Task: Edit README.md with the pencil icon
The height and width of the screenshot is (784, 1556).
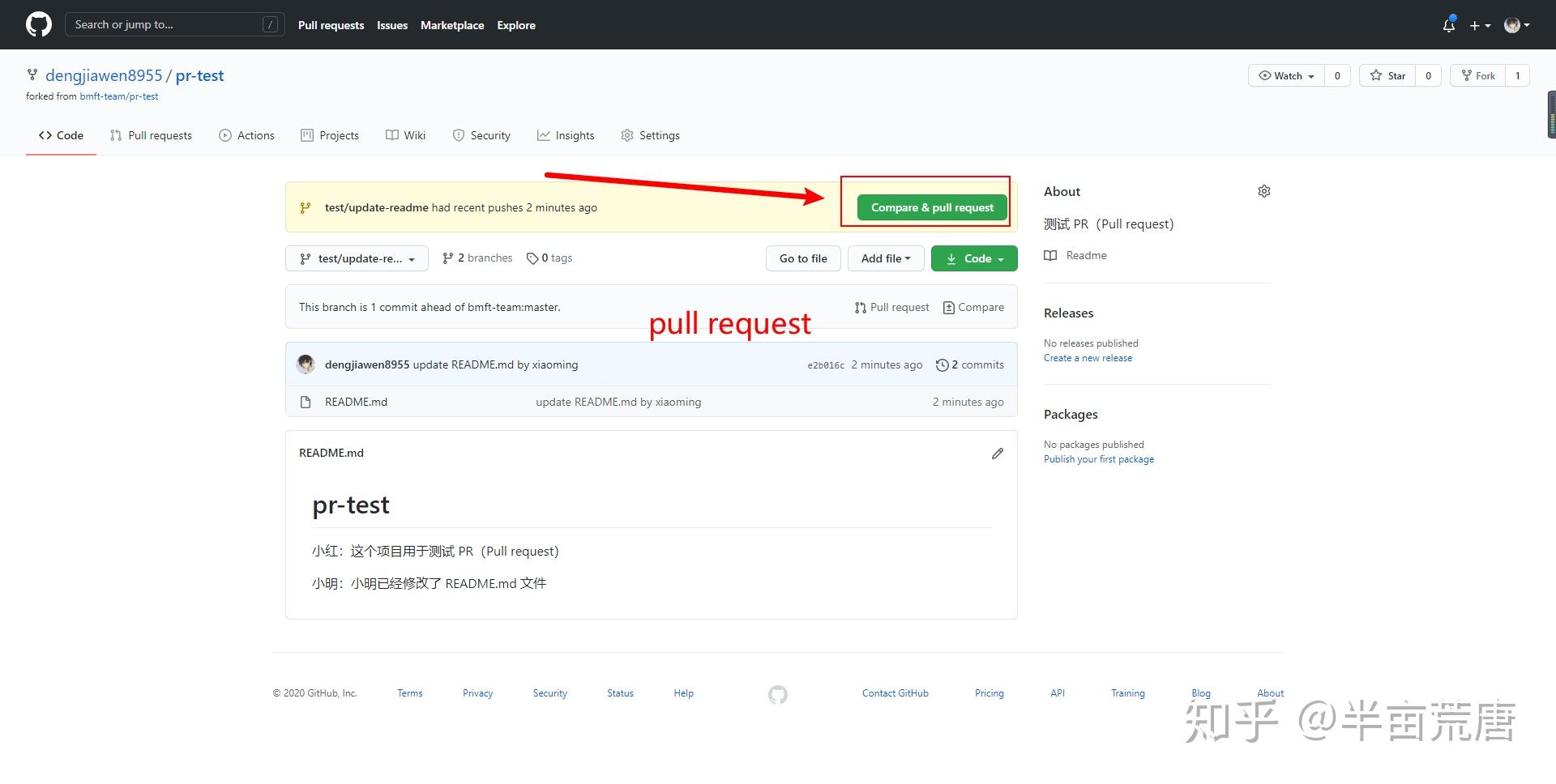Action: coord(997,453)
